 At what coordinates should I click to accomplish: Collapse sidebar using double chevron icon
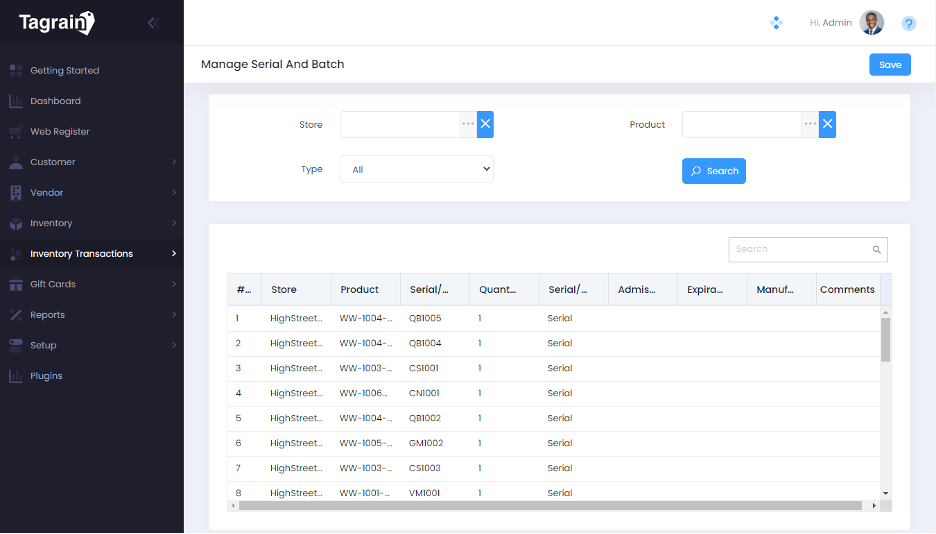pos(153,23)
